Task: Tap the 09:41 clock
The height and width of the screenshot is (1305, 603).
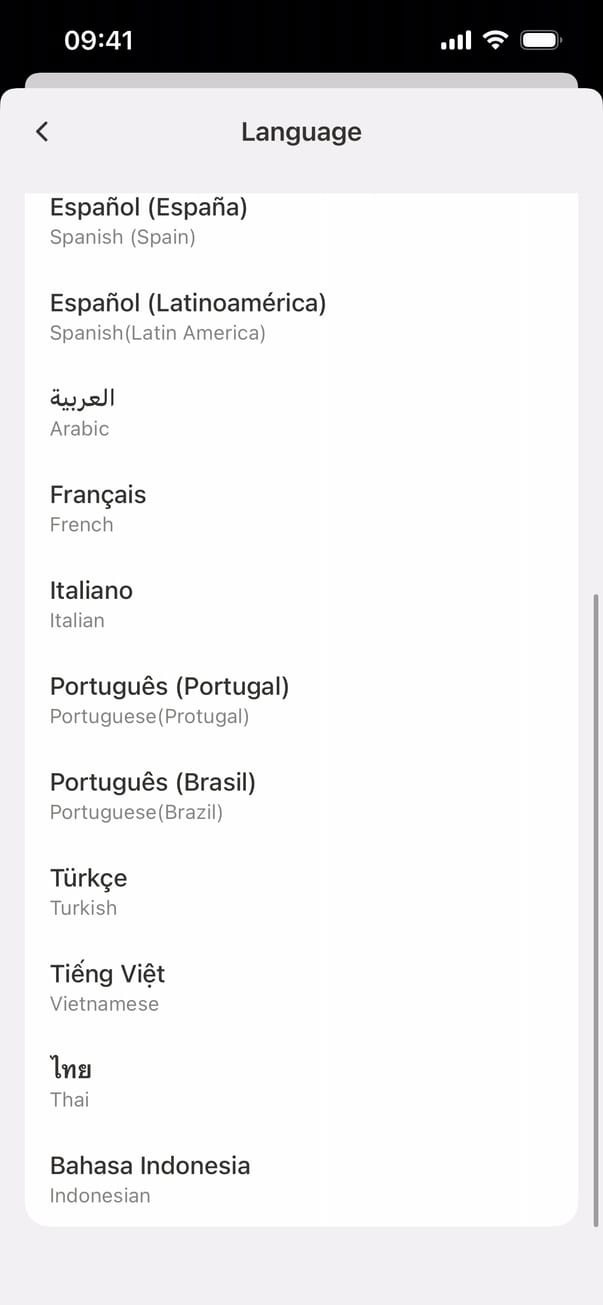Action: pyautogui.click(x=98, y=40)
